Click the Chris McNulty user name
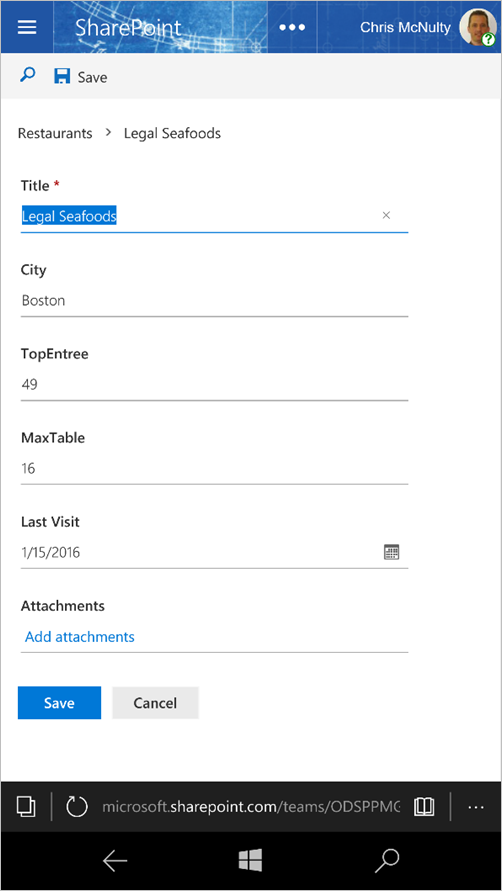 click(x=405, y=27)
